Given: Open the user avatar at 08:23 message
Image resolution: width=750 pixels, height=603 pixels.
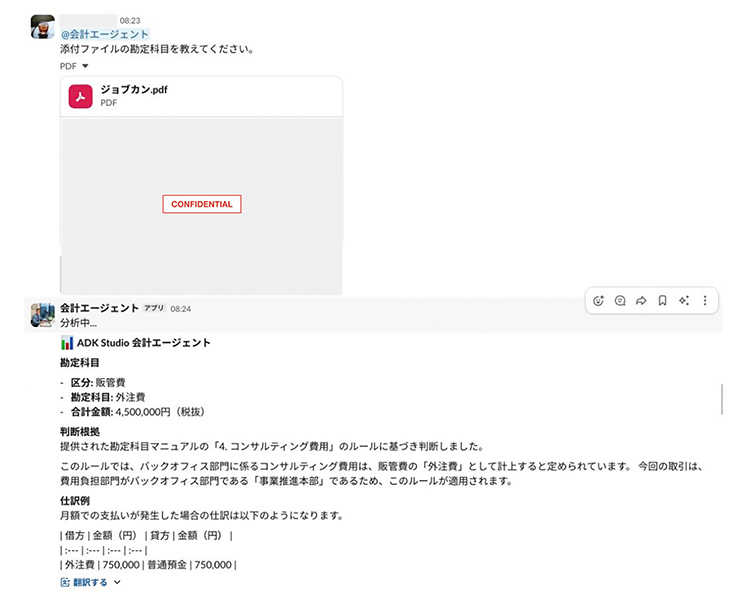Looking at the screenshot, I should pos(43,27).
